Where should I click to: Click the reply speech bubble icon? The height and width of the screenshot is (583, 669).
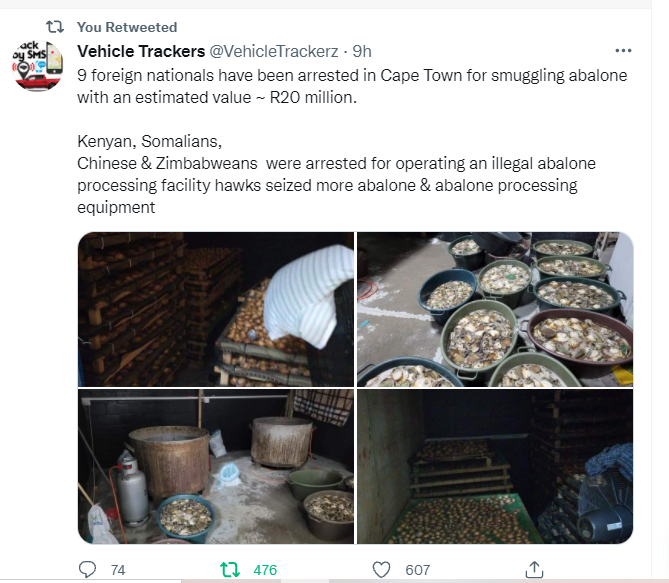click(87, 570)
